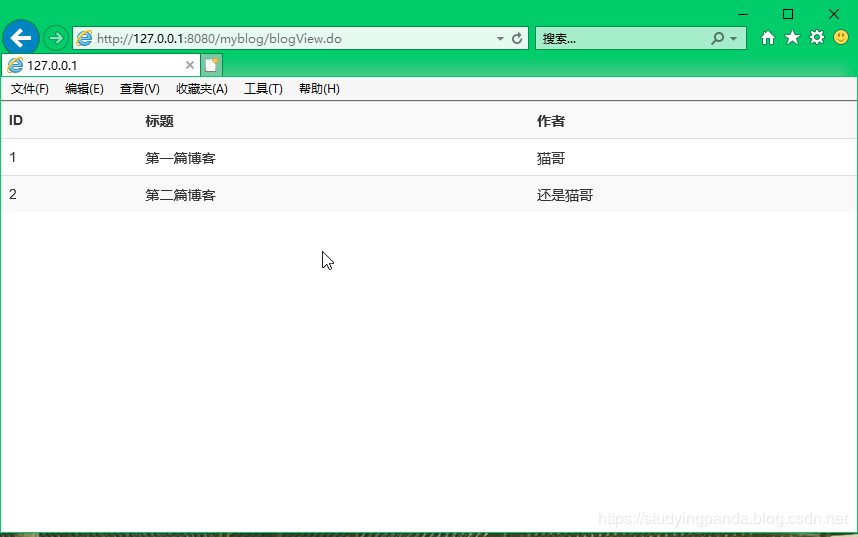858x537 pixels.
Task: Click the title 第二篇博客
Action: click(x=181, y=195)
